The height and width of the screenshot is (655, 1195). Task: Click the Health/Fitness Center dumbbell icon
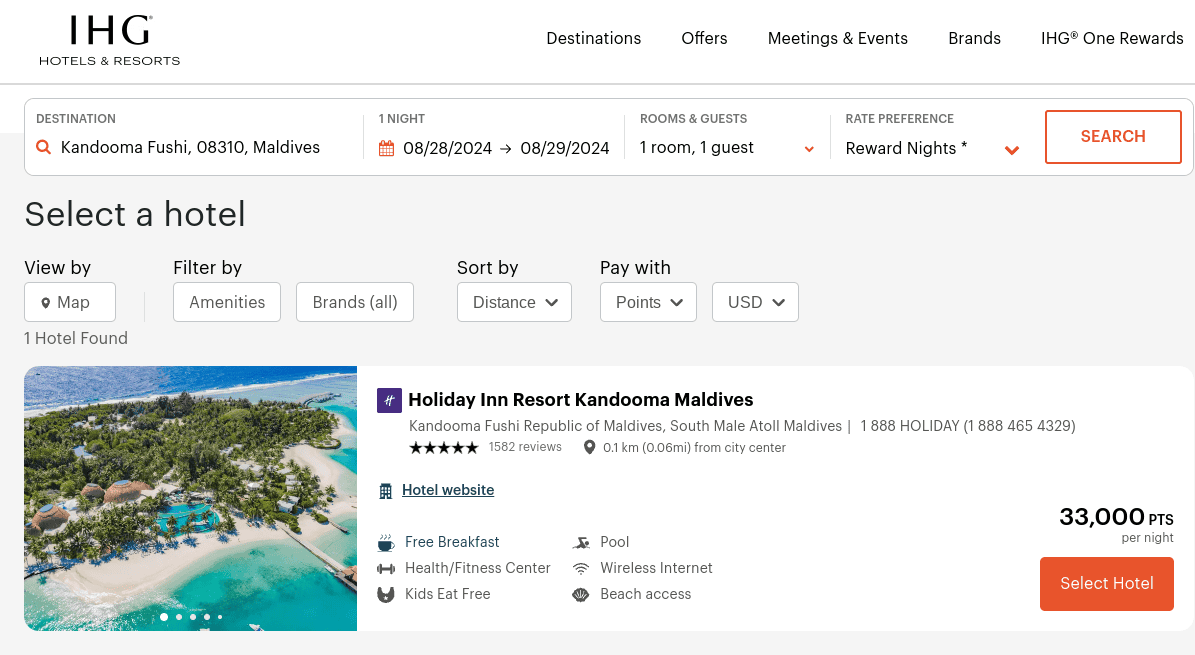click(386, 569)
